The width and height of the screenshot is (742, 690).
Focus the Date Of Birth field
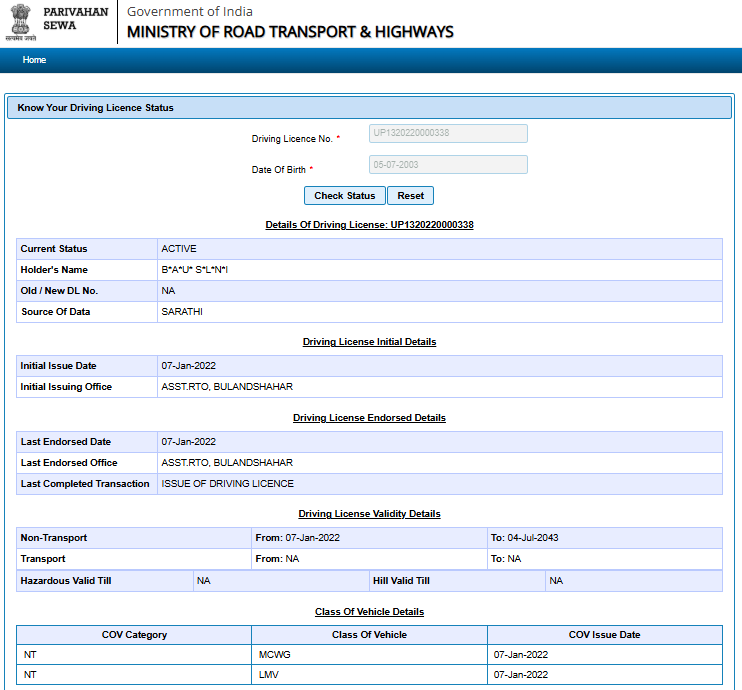(x=448, y=165)
